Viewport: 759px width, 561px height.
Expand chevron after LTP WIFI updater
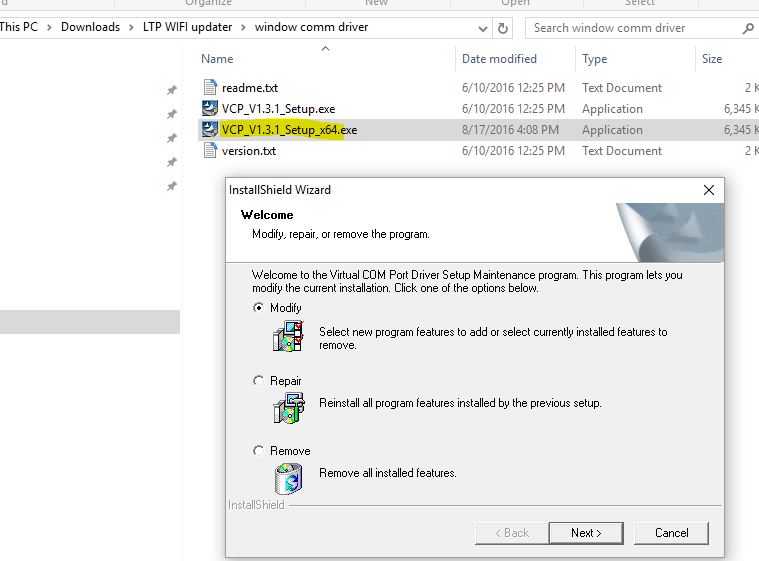[243, 28]
